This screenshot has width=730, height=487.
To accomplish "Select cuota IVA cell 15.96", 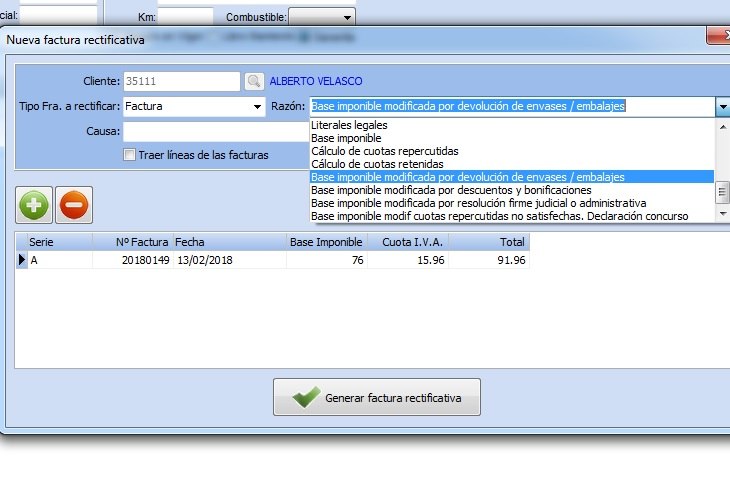I will 408,260.
